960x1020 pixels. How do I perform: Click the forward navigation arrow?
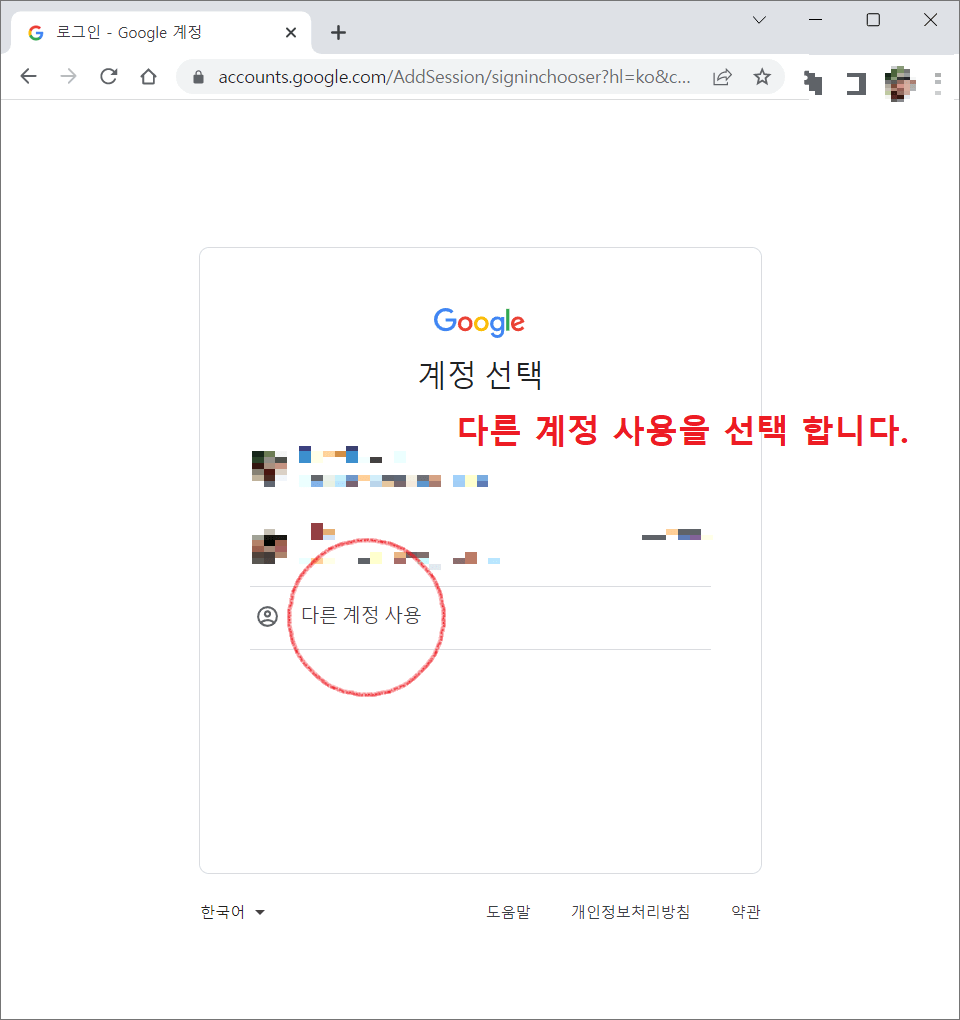click(68, 77)
